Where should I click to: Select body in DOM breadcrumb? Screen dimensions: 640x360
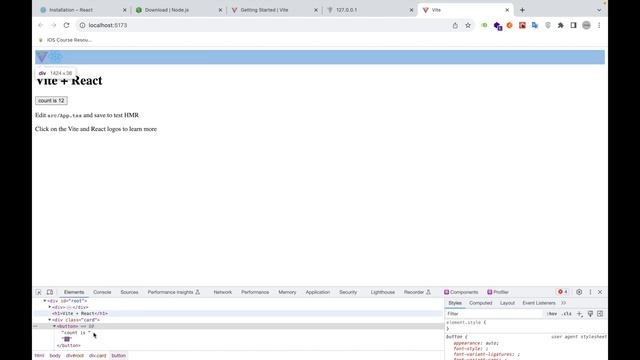pyautogui.click(x=55, y=356)
